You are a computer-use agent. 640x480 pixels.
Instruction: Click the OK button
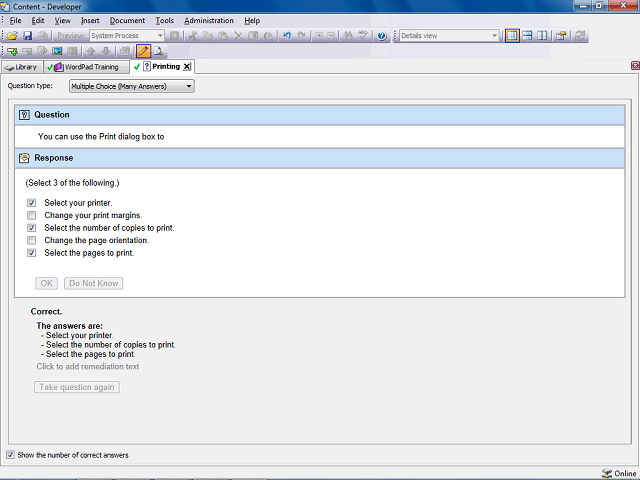tap(47, 283)
